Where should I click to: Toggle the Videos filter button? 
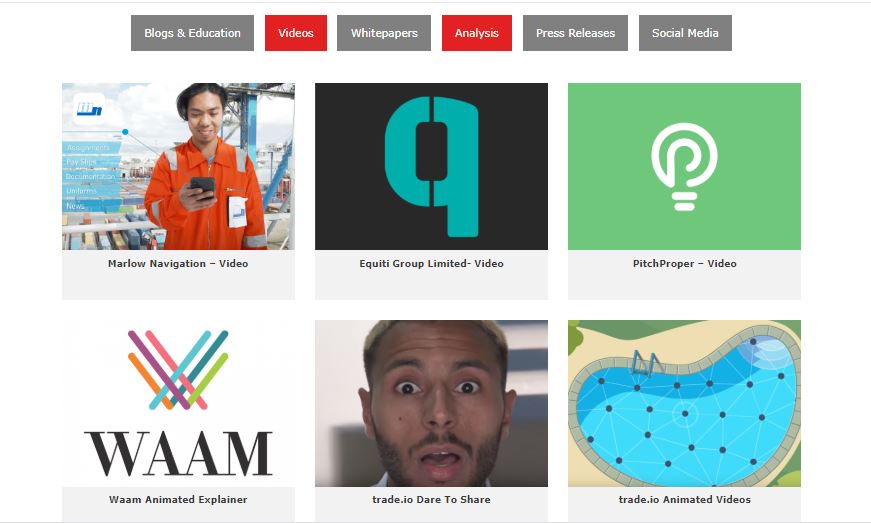(x=296, y=33)
